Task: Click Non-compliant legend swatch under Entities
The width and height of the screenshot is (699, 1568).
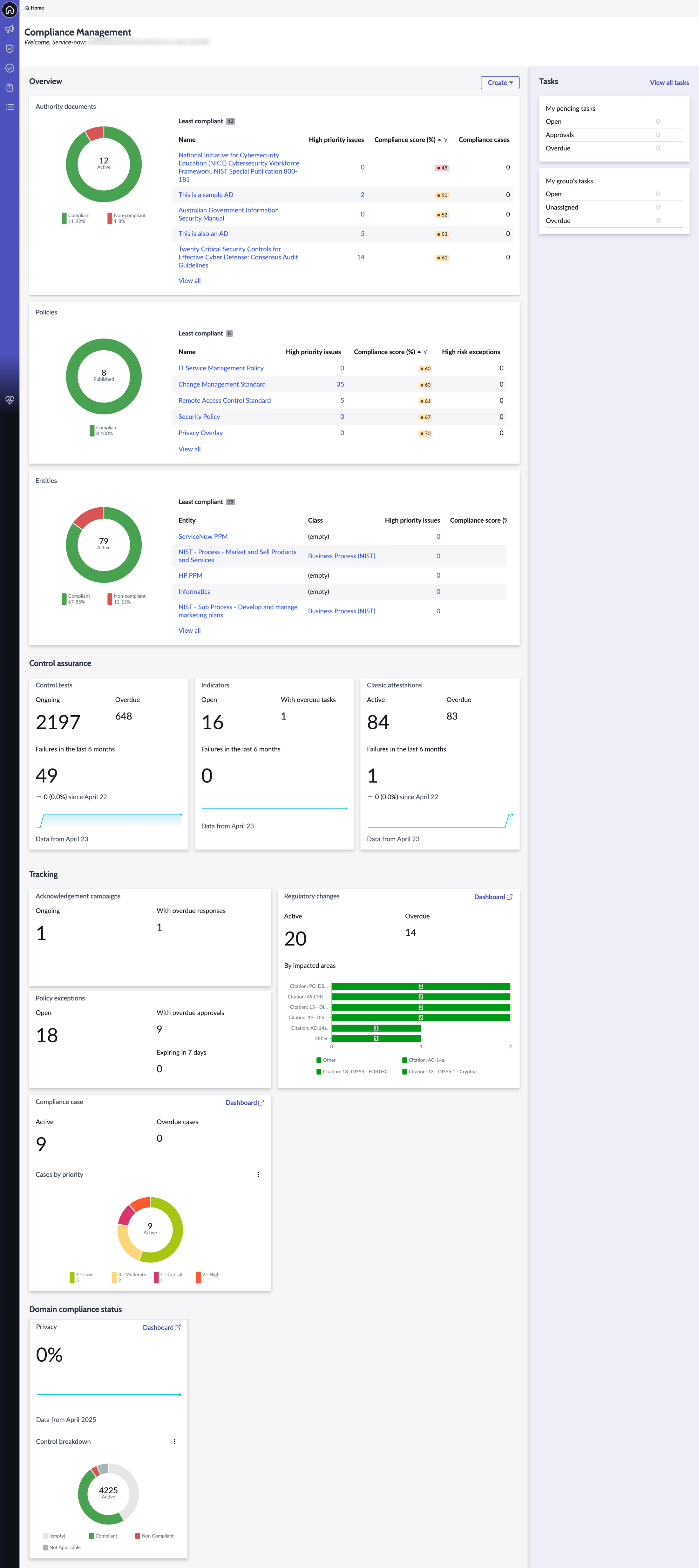Action: click(x=110, y=599)
